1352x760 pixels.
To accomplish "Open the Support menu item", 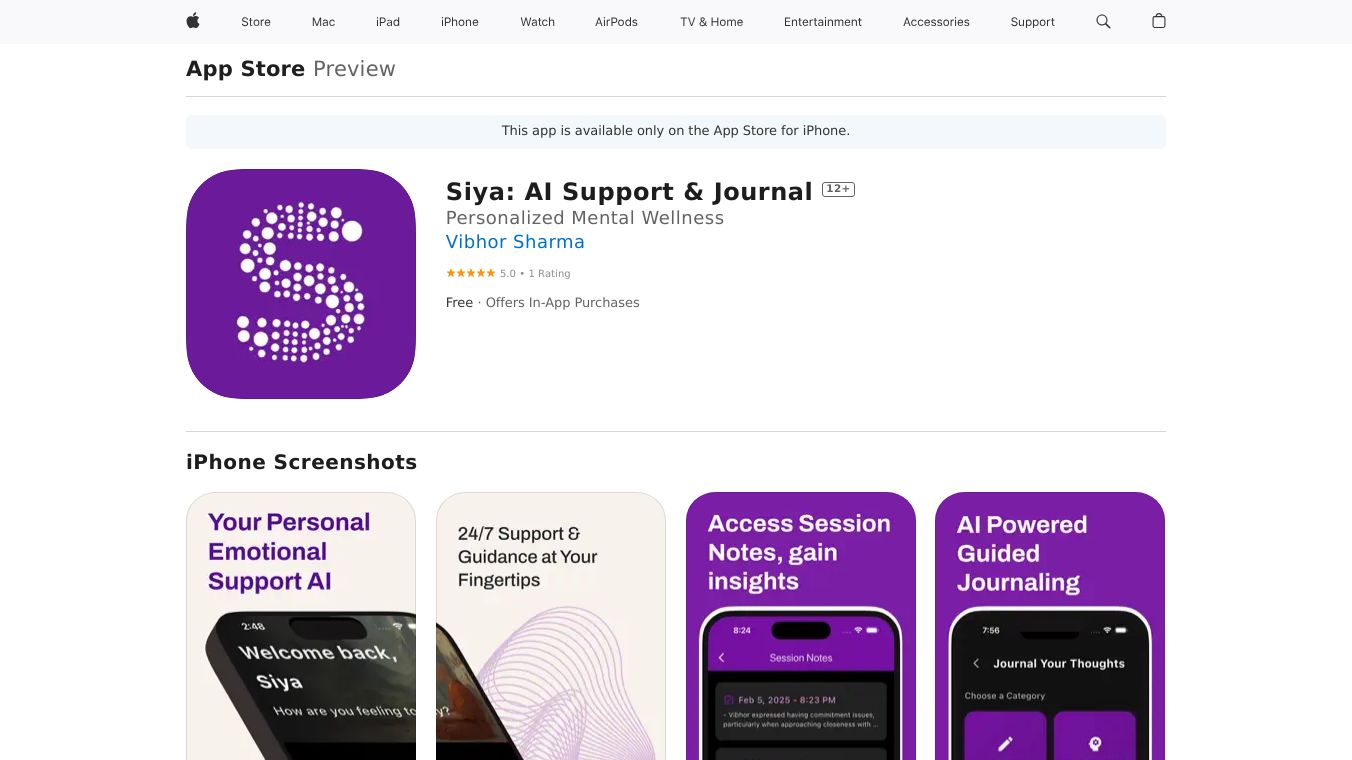I will (x=1033, y=22).
